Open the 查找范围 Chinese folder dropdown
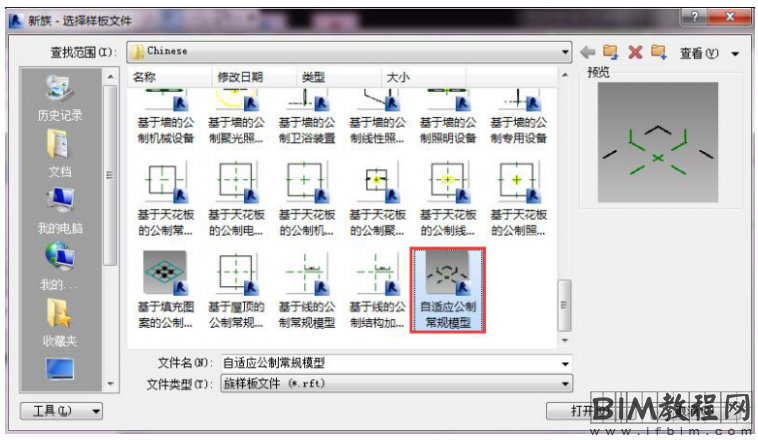 click(x=349, y=51)
